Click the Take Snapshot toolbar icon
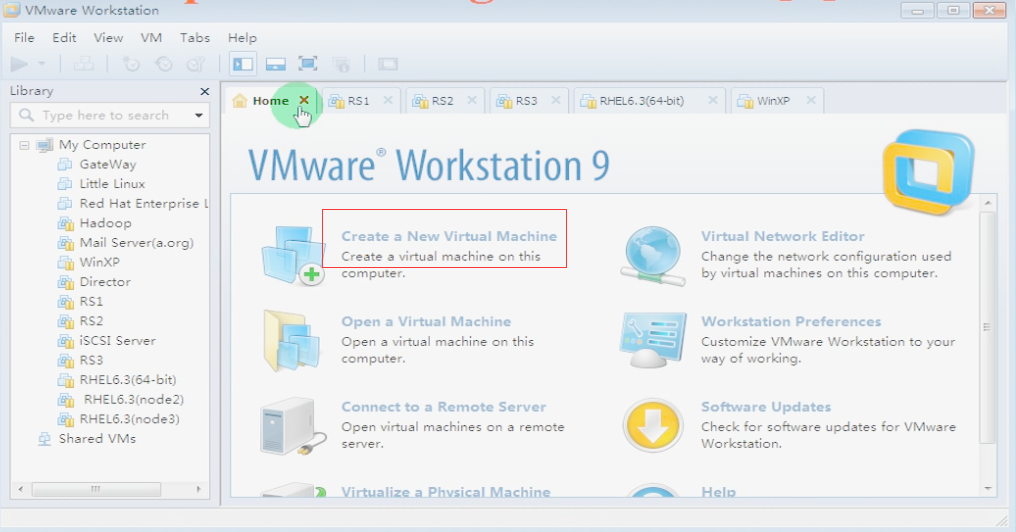1016x532 pixels. pos(131,64)
